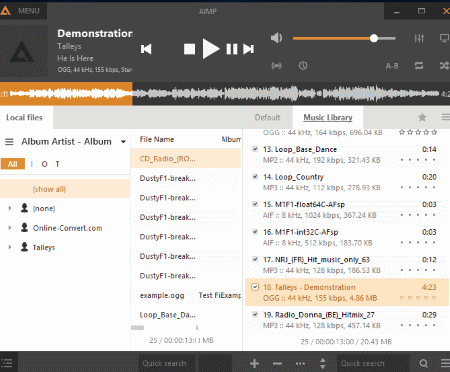Open the sleep timer clock icon
The image size is (450, 372).
point(303,66)
